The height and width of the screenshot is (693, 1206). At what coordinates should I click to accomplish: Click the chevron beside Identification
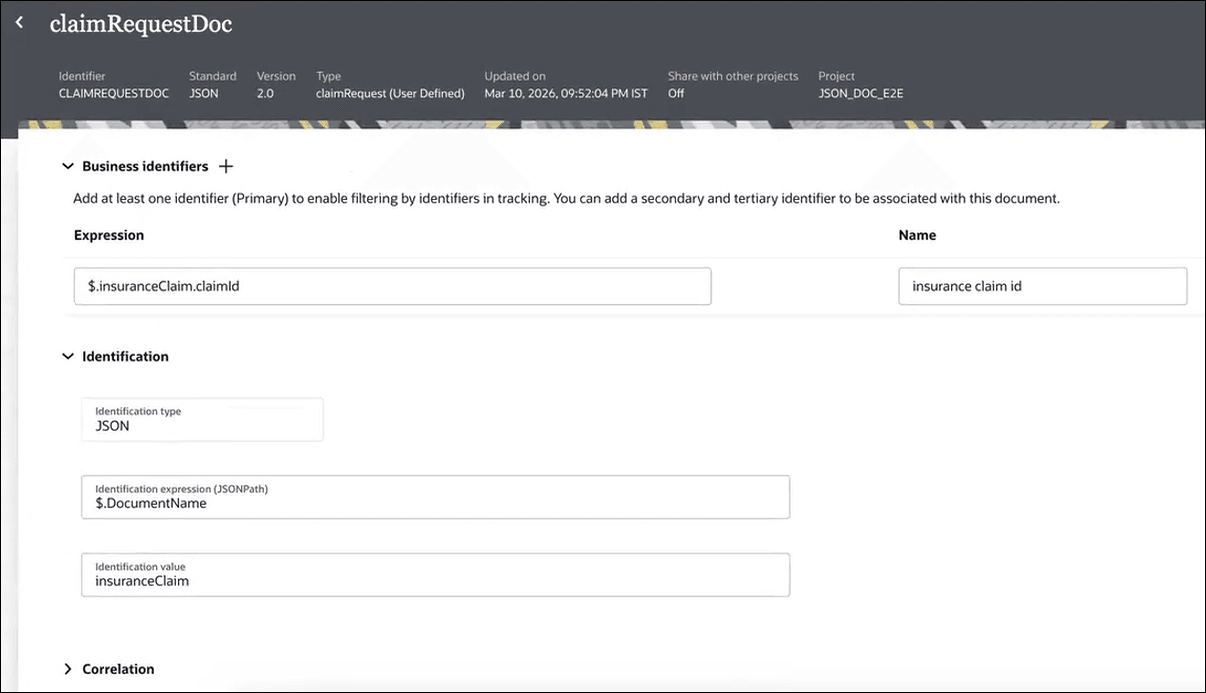(x=67, y=356)
